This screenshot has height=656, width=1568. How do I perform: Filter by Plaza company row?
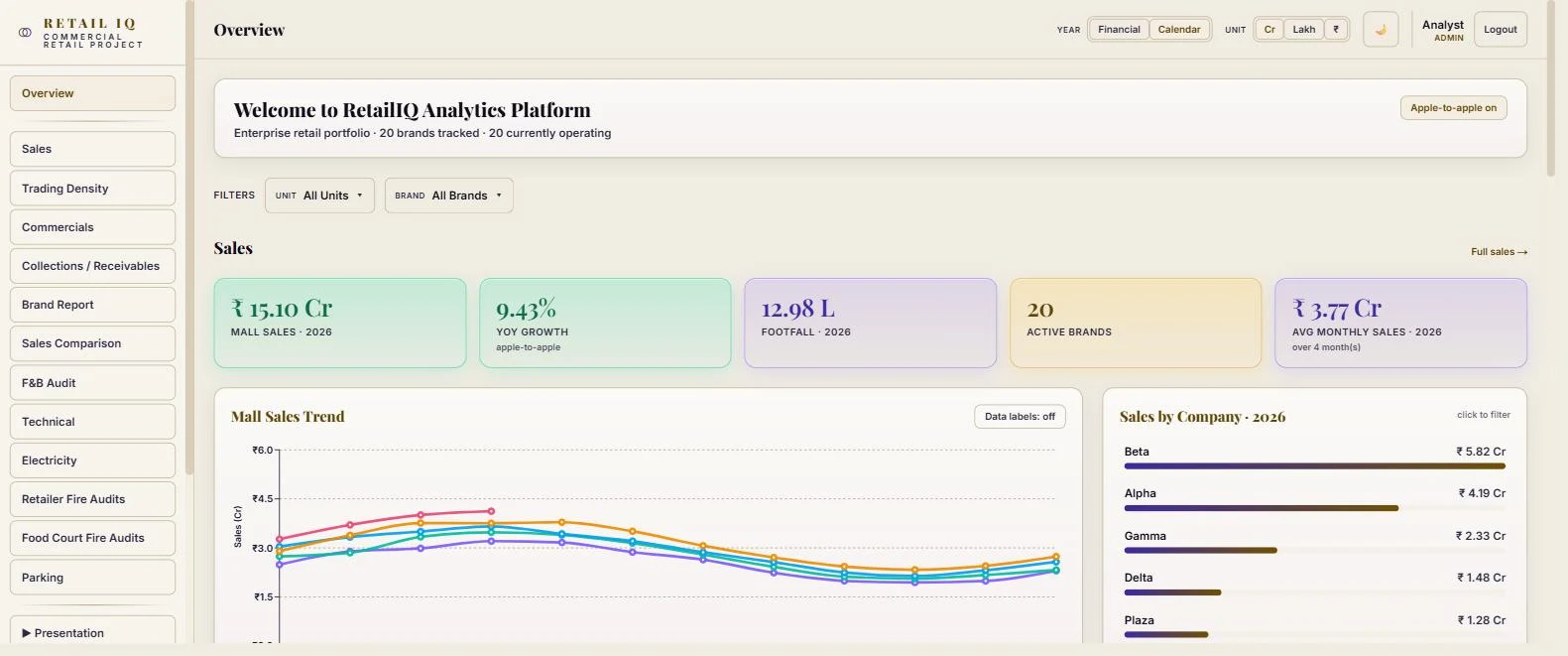[x=1314, y=626]
